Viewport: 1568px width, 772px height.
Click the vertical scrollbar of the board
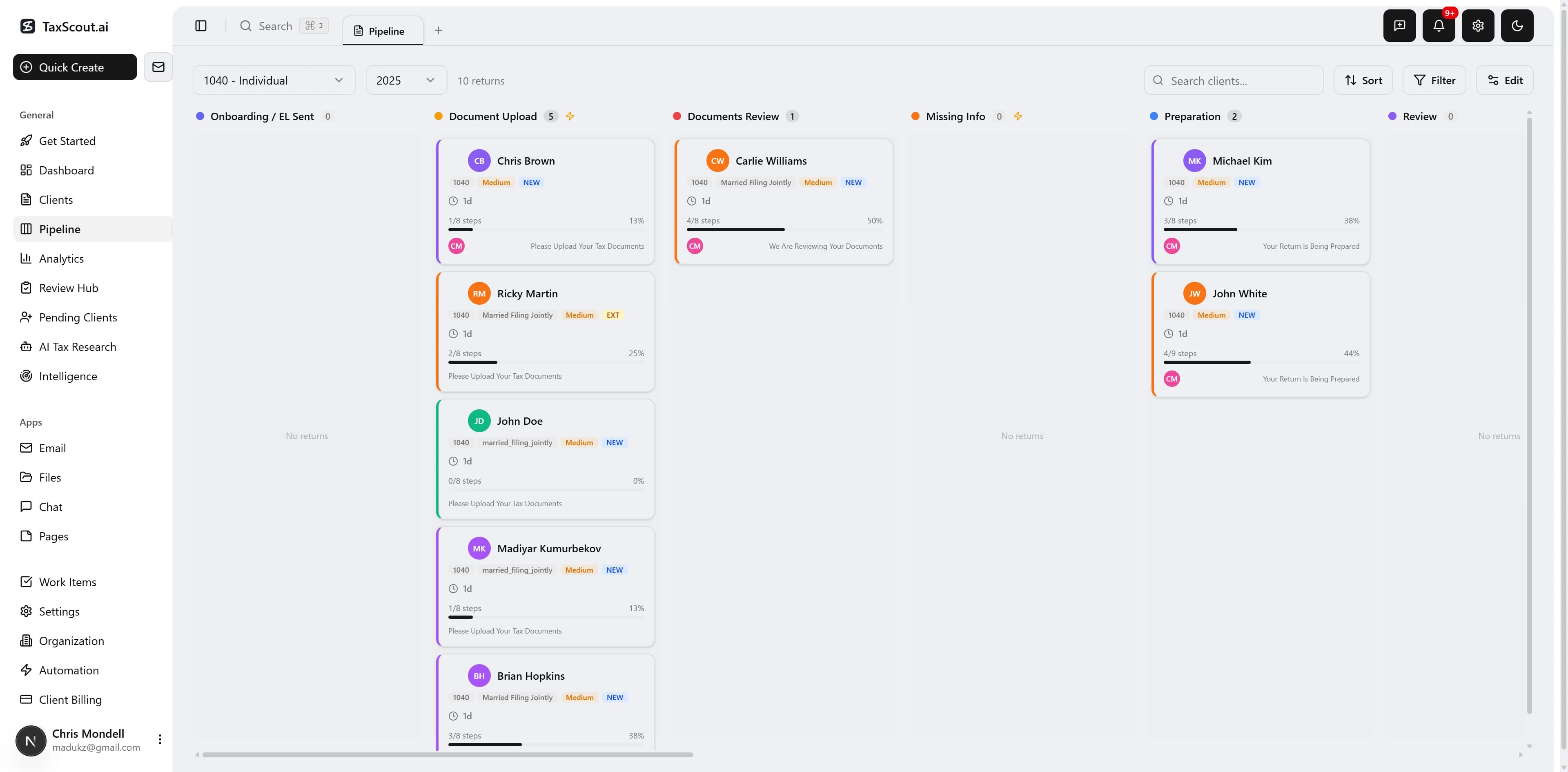(1529, 415)
